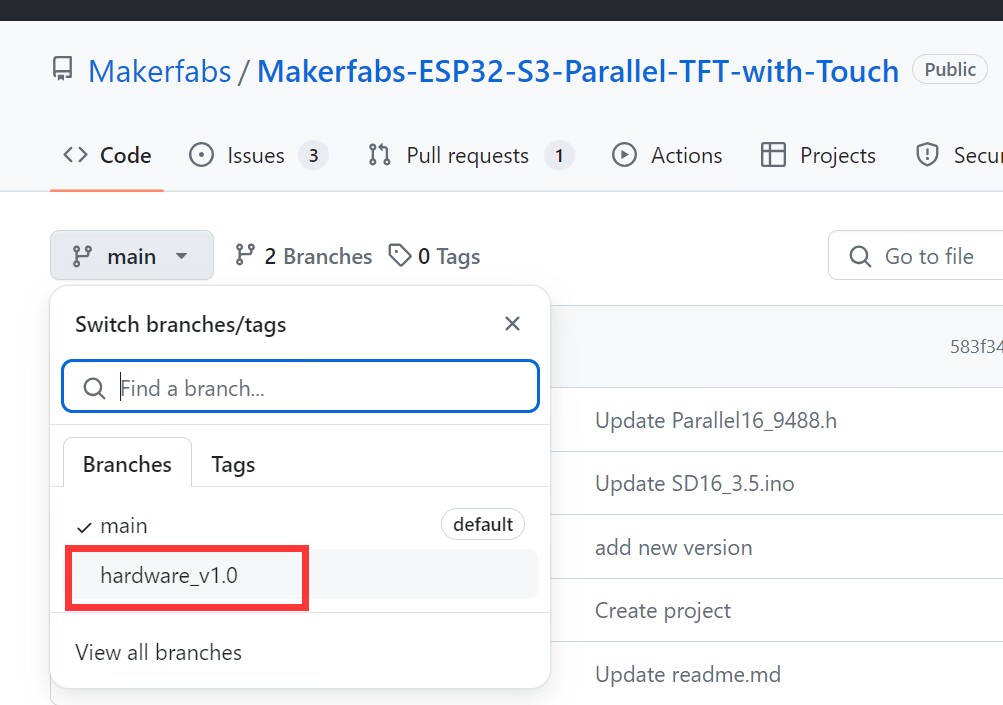Viewport: 1003px width, 705px height.
Task: Click the branch icon inside main selector button
Action: point(82,256)
